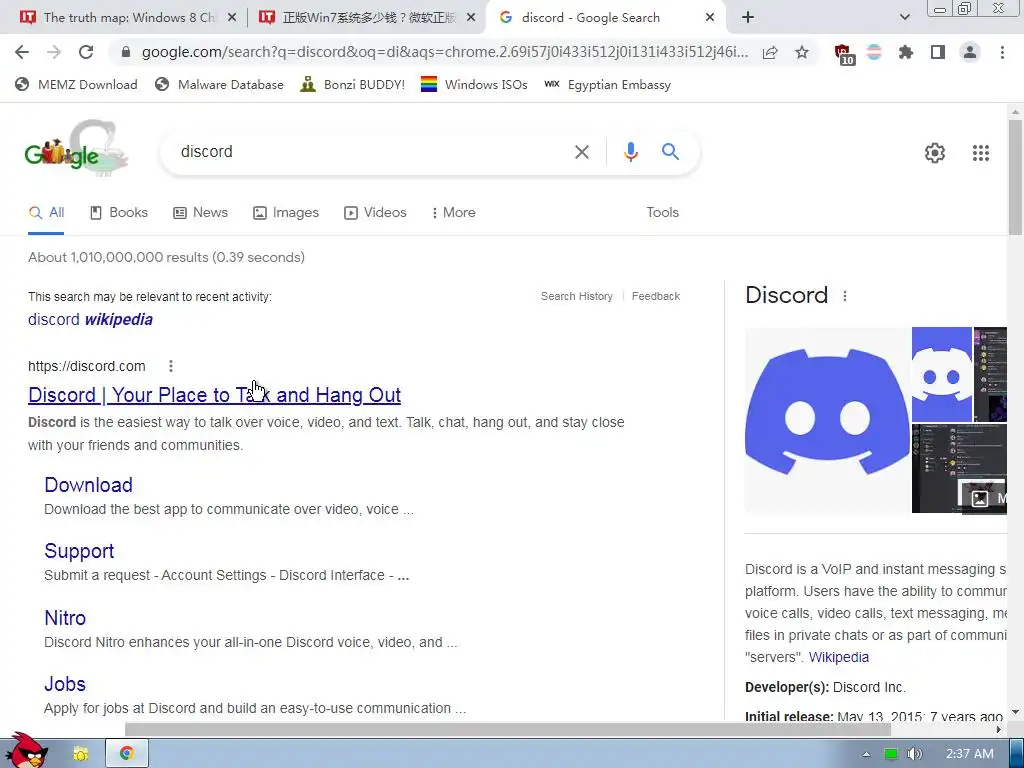Open Chrome three-dot menu

[1002, 52]
